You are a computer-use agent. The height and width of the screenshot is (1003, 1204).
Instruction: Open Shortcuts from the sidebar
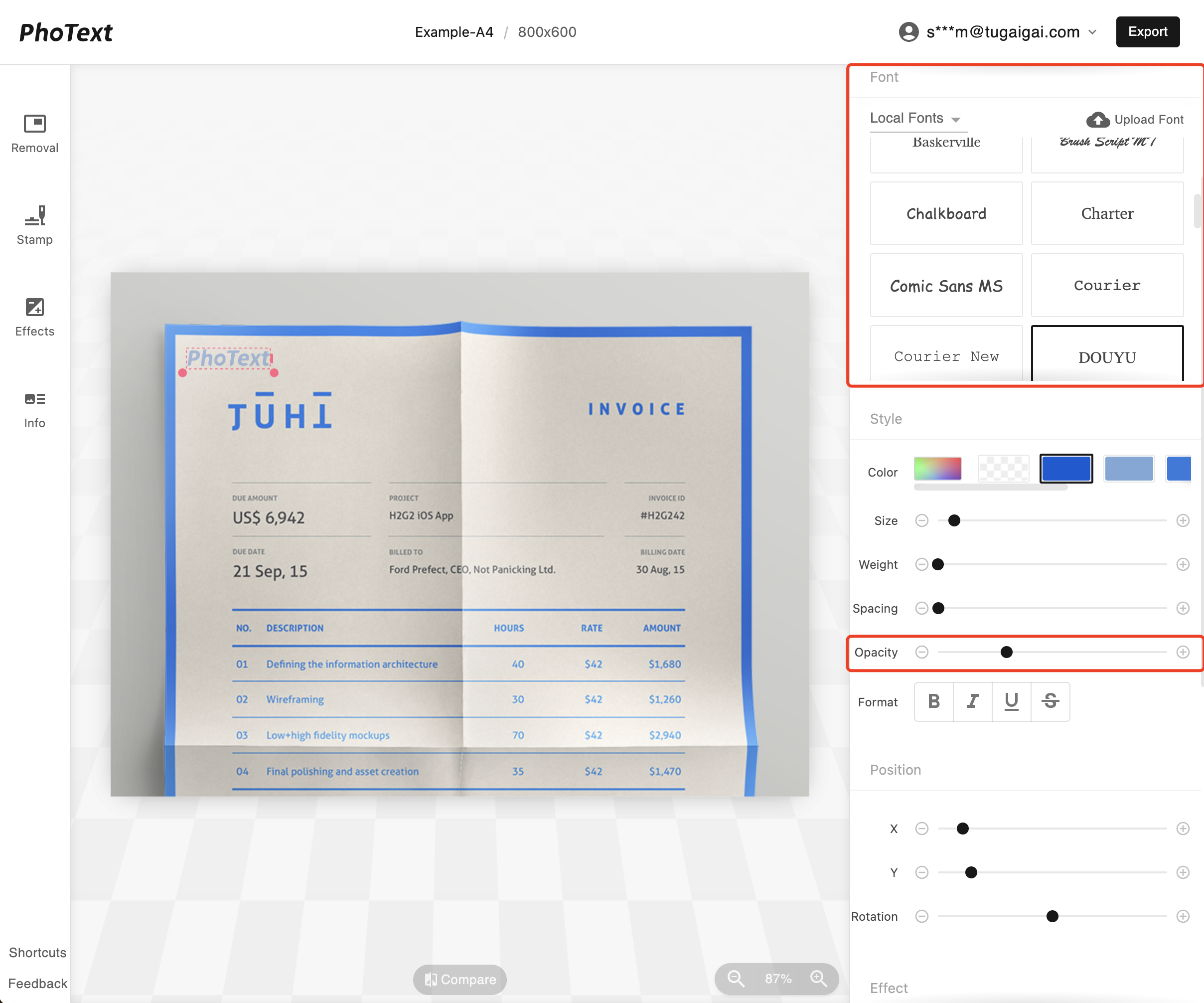click(x=37, y=953)
